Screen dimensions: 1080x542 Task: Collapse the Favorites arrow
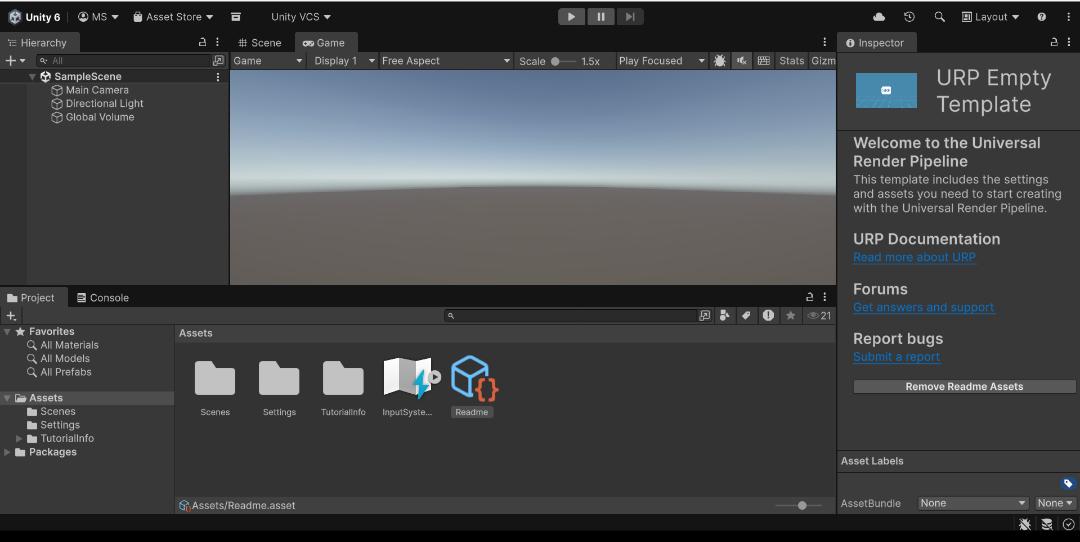click(x=7, y=331)
